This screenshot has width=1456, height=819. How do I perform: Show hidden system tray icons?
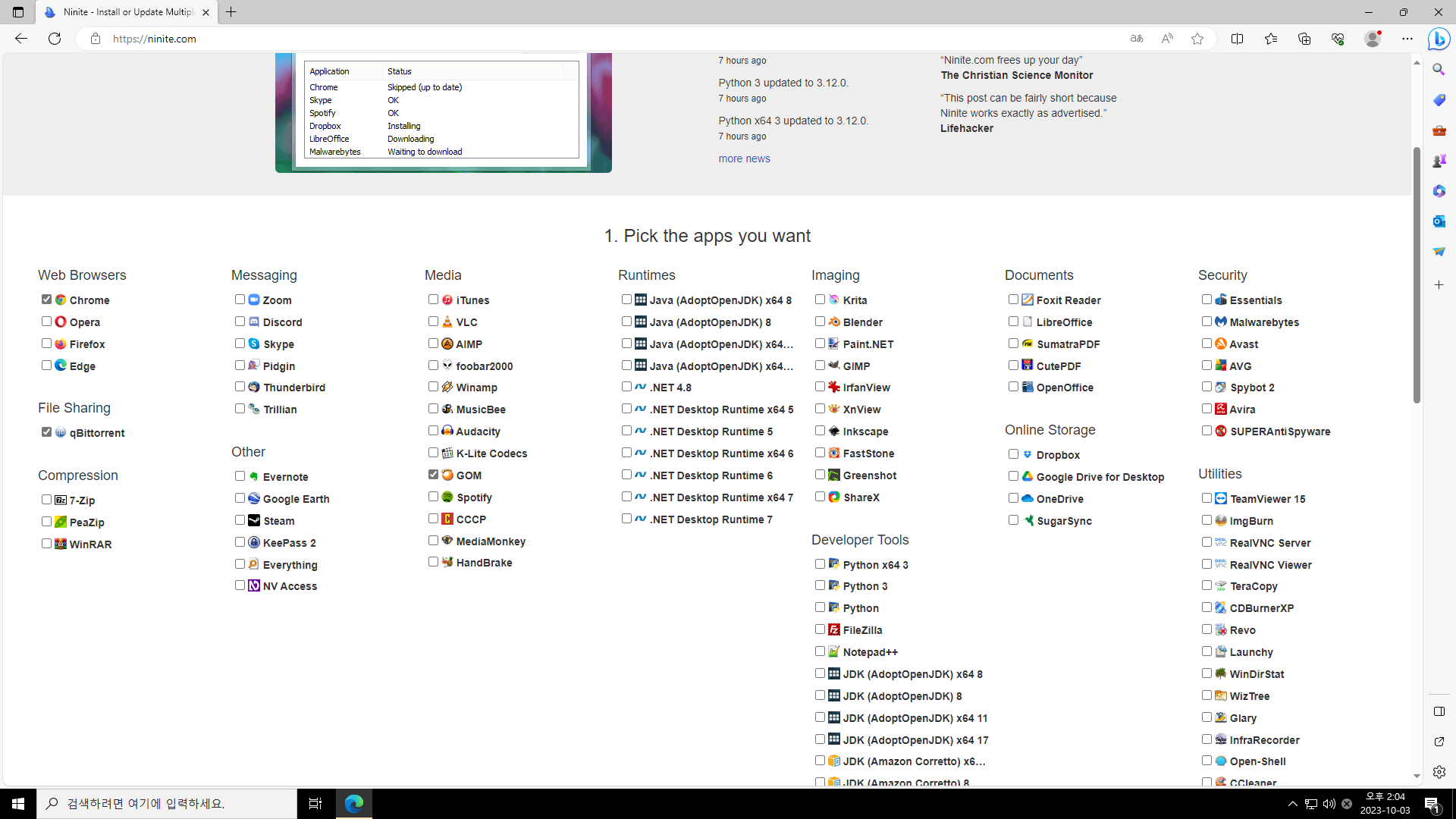[x=1293, y=804]
